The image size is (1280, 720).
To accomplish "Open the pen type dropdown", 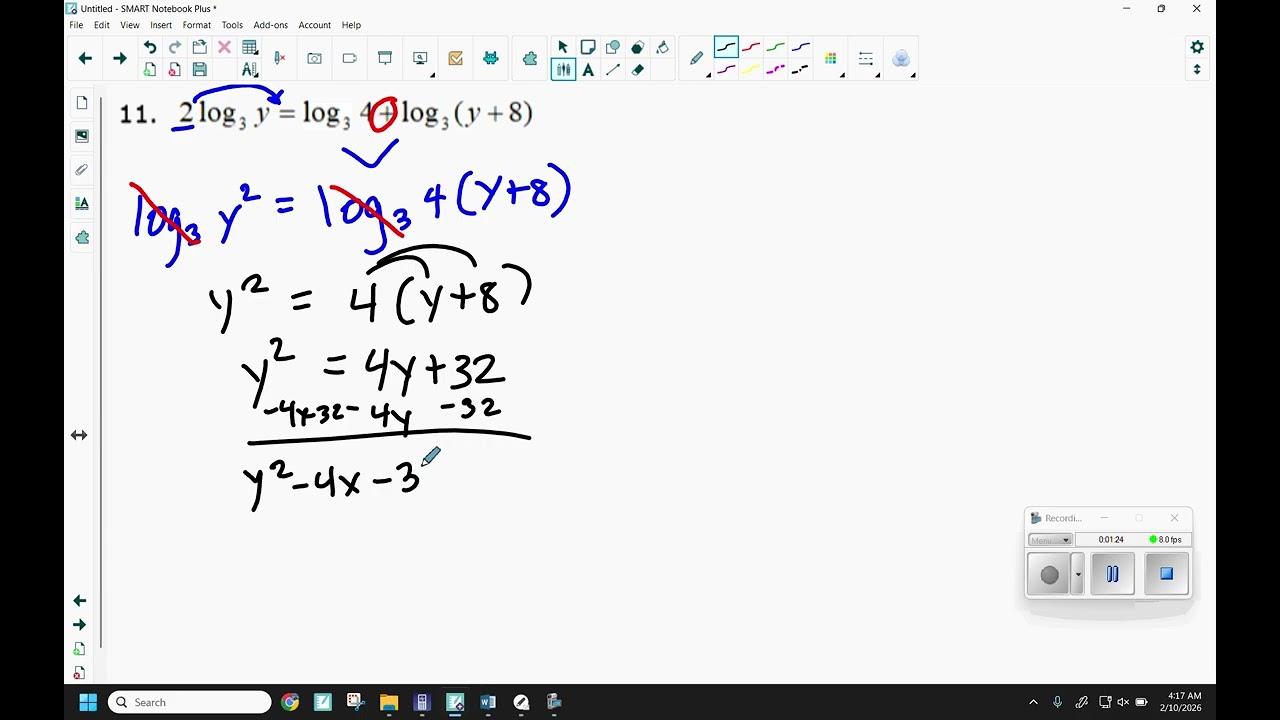I will click(698, 59).
